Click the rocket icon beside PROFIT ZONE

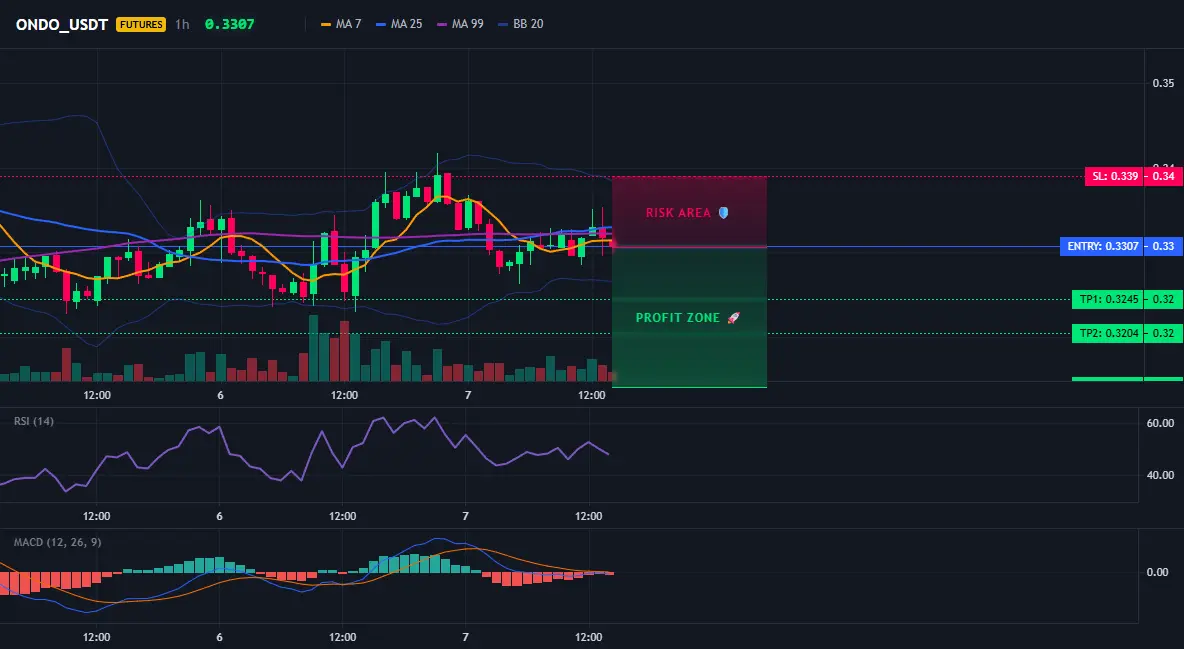(x=733, y=318)
